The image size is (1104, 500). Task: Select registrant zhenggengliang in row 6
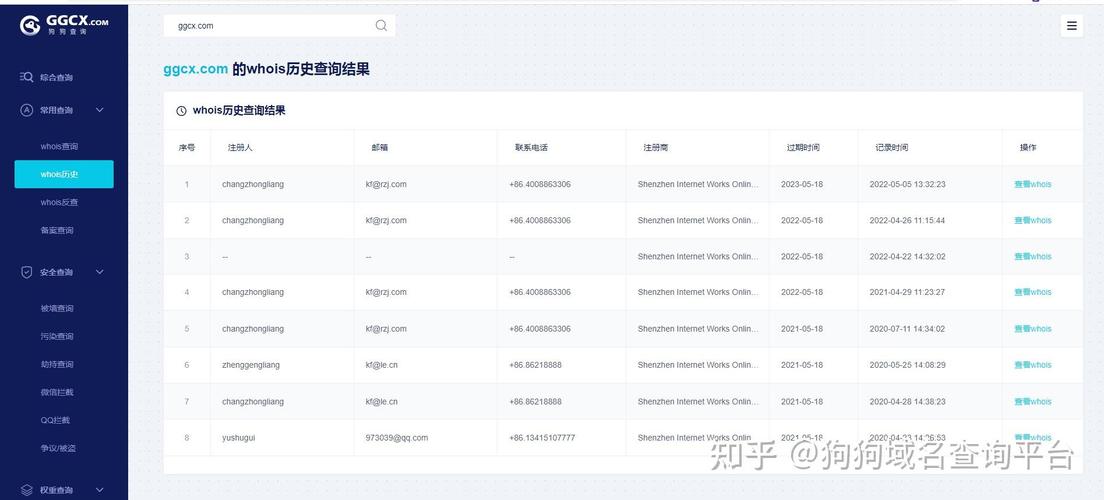(251, 365)
